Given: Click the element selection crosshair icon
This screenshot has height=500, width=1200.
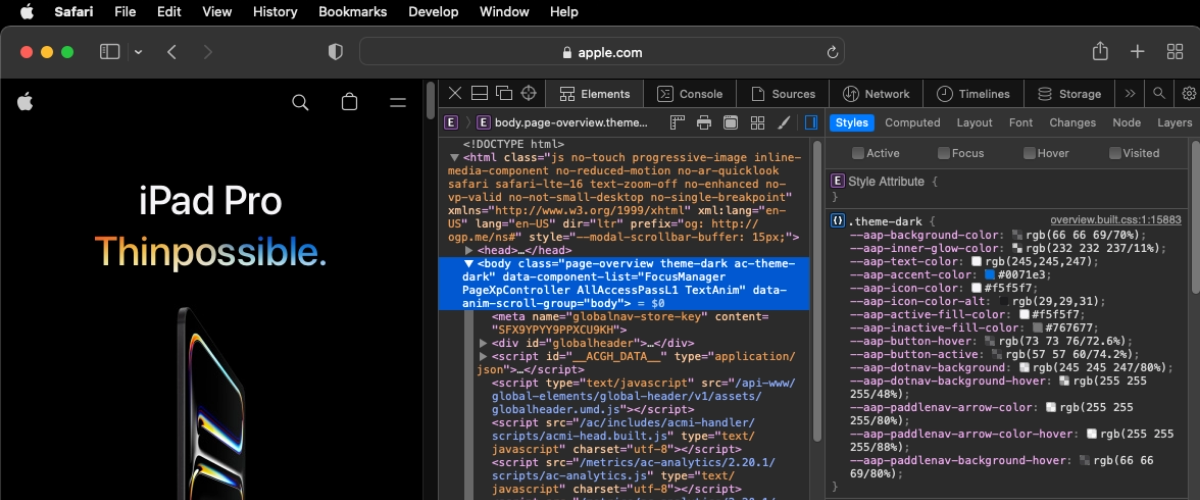Looking at the screenshot, I should click(529, 93).
